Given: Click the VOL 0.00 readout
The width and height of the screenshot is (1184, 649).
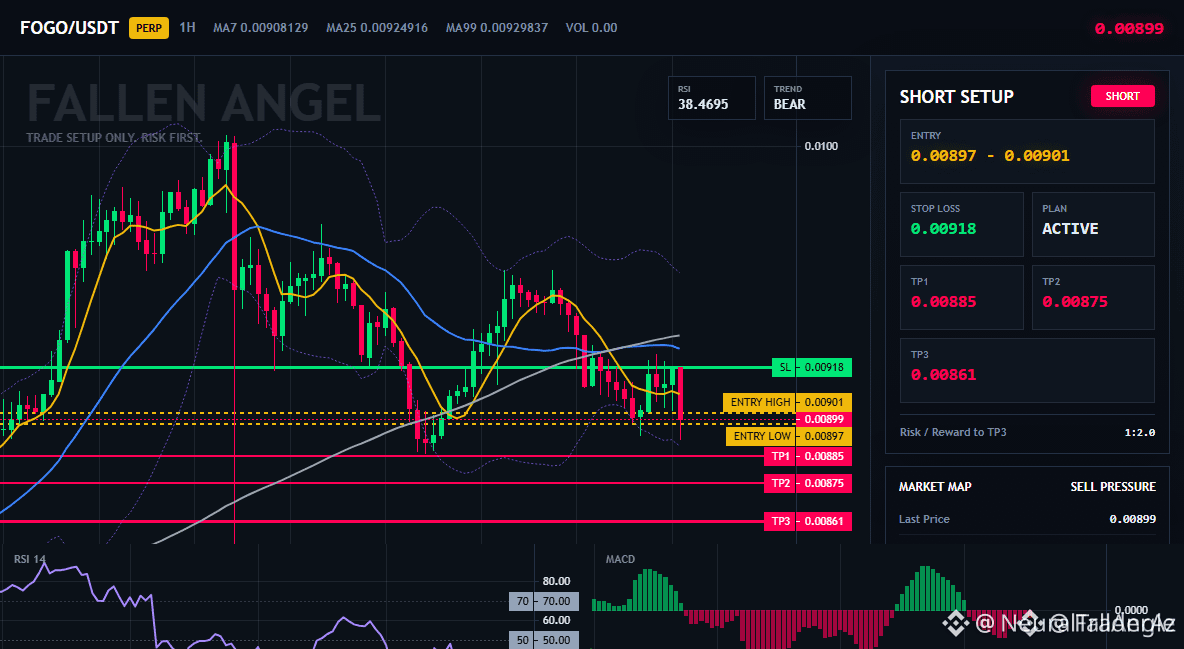Looking at the screenshot, I should click(591, 28).
